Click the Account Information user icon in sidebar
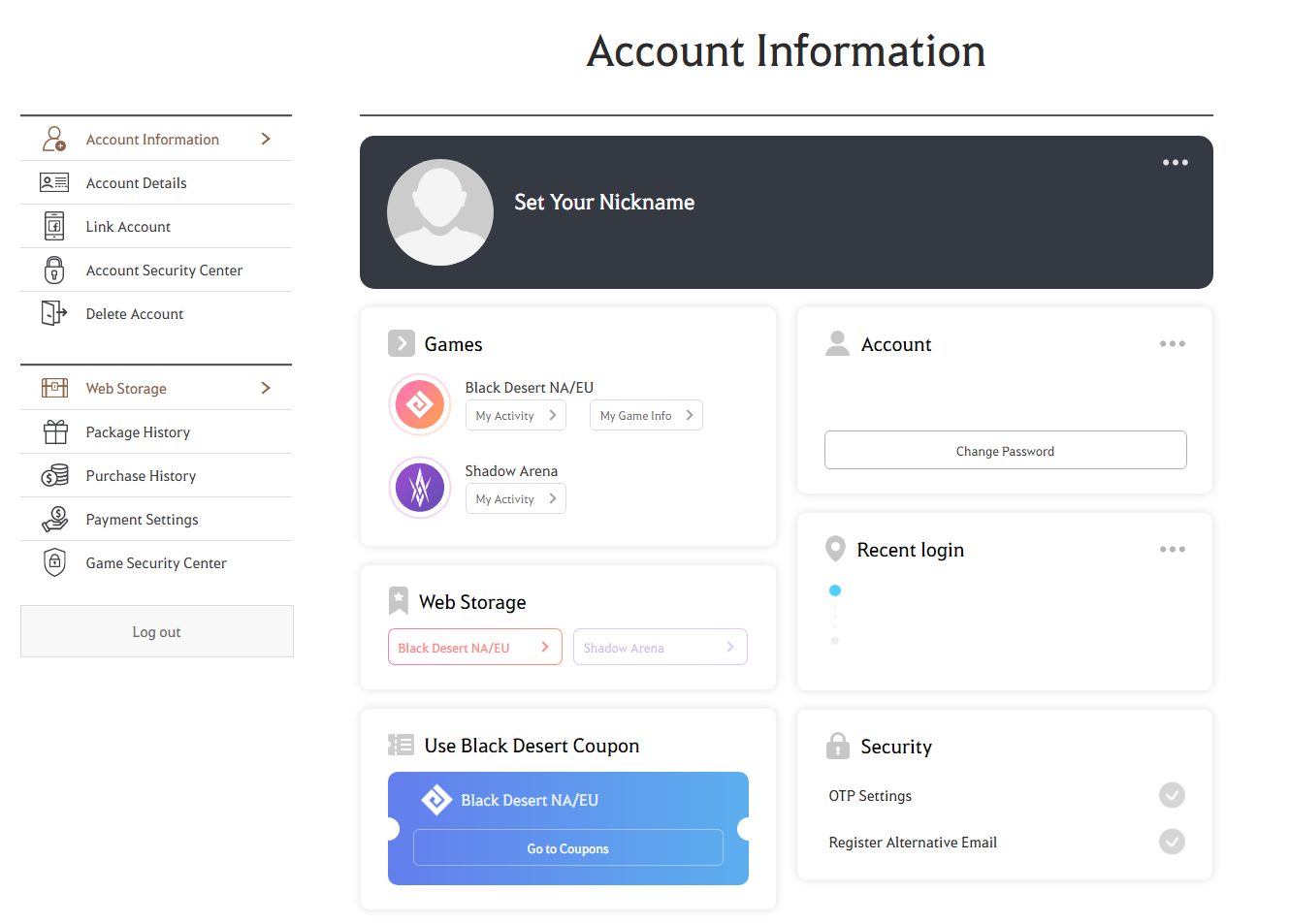 click(54, 139)
